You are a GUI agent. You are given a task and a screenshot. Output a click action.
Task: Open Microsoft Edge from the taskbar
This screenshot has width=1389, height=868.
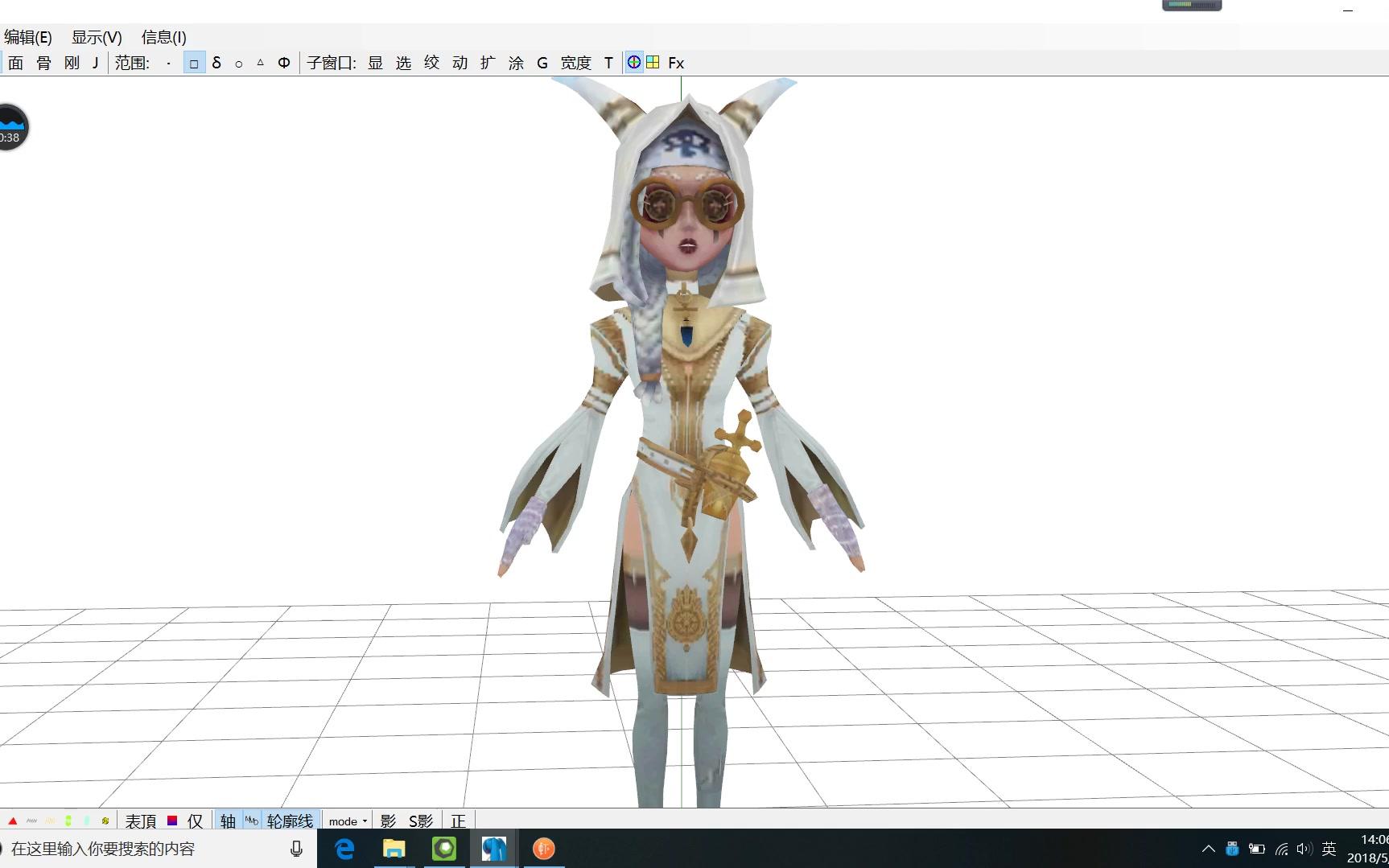click(344, 849)
